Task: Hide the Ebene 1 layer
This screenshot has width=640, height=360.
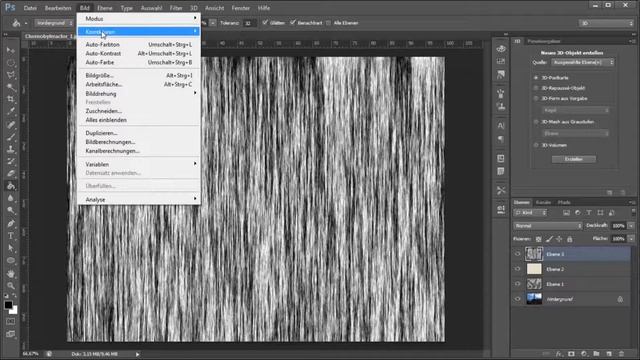Action: coord(518,284)
